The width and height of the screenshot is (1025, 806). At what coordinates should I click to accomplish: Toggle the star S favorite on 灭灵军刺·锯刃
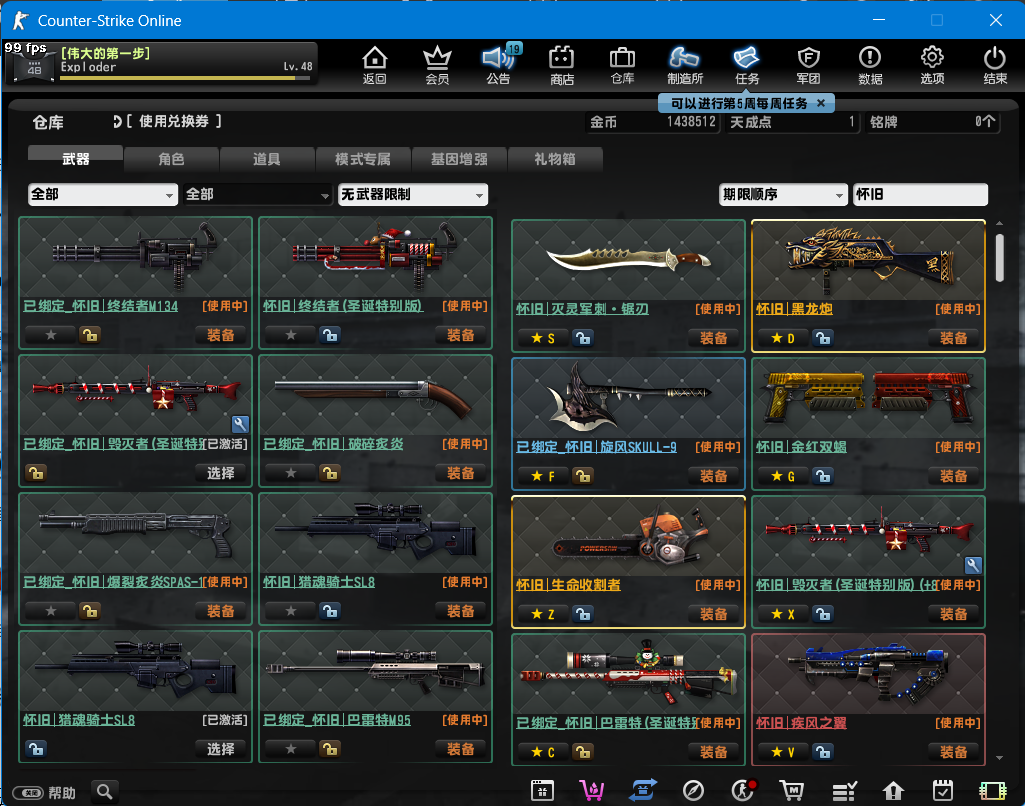click(x=543, y=338)
